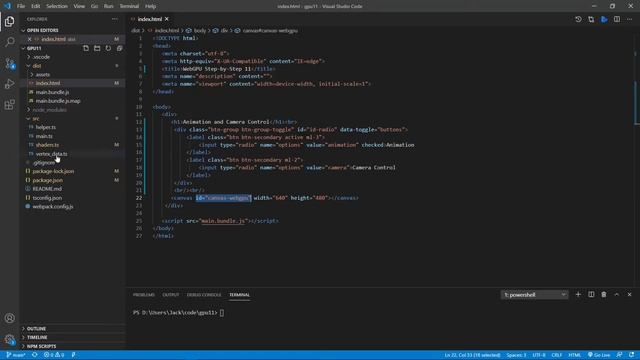Refresh the Explorer file tree
The height and width of the screenshot is (360, 640).
(x=108, y=48)
